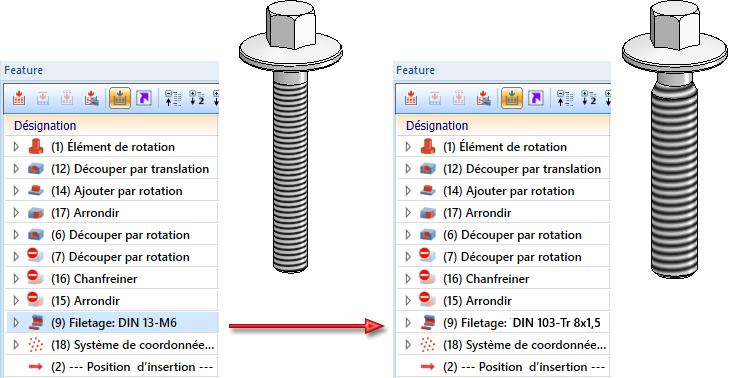The image size is (729, 378).
Task: Click the thread icon beside Filetage DIN 13-M6
Action: coord(36,322)
